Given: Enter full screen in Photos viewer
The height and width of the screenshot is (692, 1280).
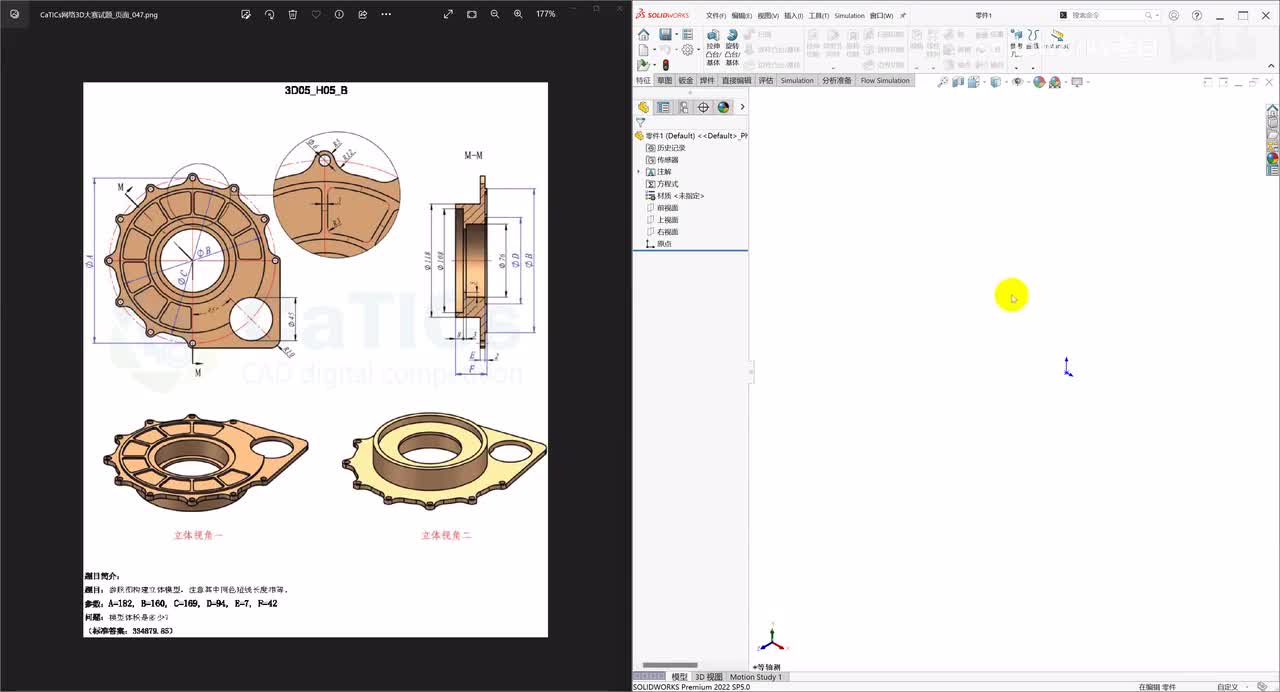Looking at the screenshot, I should pos(448,14).
